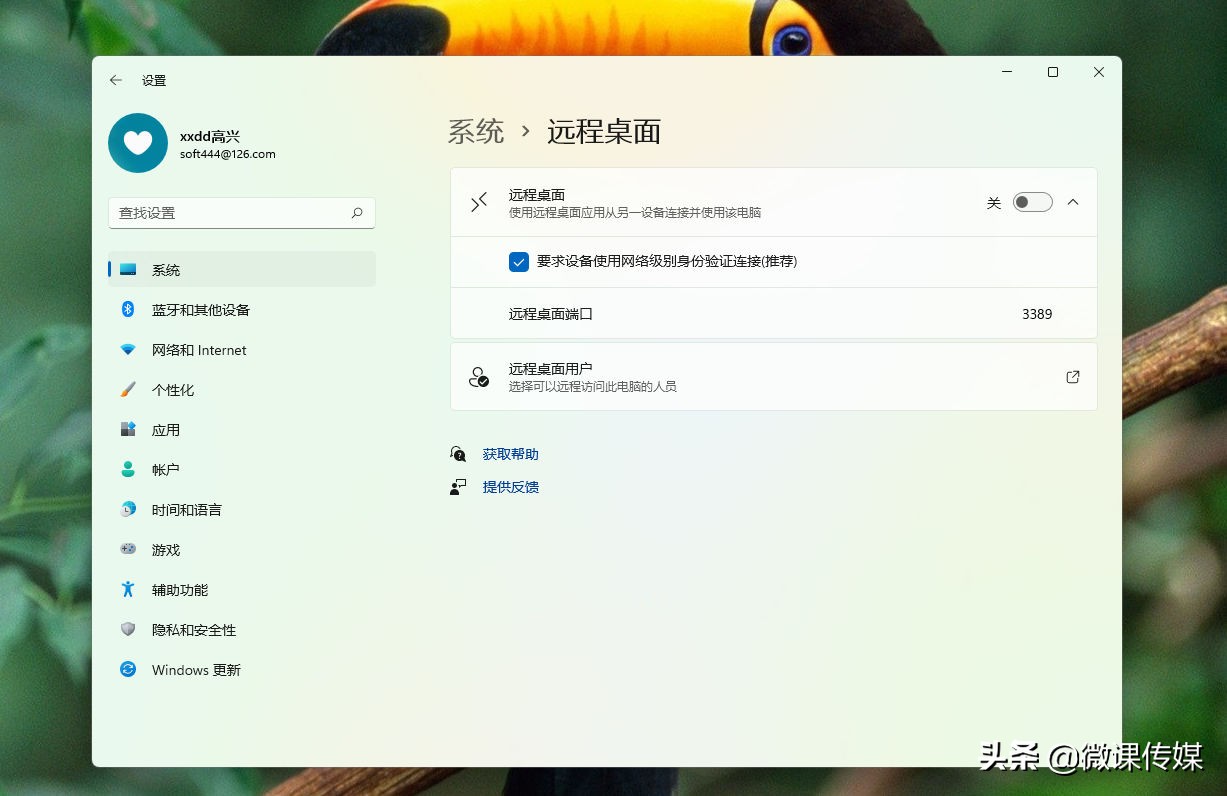This screenshot has width=1227, height=796.
Task: Open the 提供反馈 feedback link
Action: pos(510,487)
